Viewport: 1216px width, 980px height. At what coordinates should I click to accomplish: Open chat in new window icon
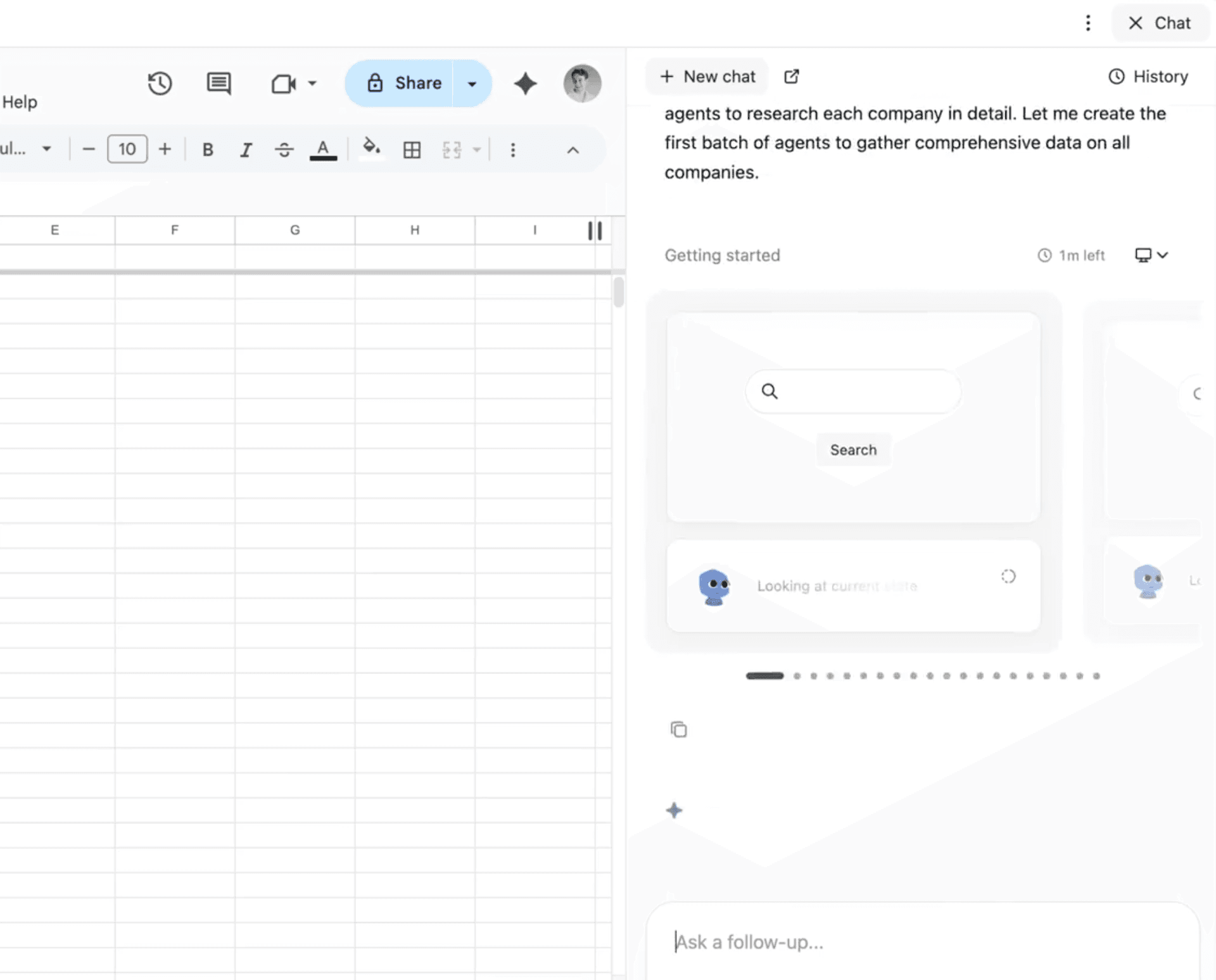(x=791, y=77)
